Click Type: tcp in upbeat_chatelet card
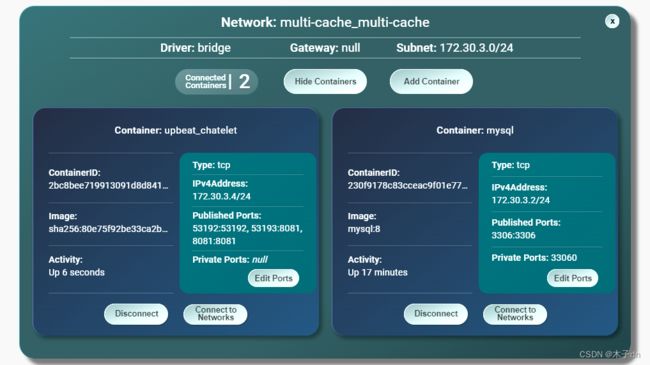This screenshot has height=365, width=650. (x=211, y=165)
